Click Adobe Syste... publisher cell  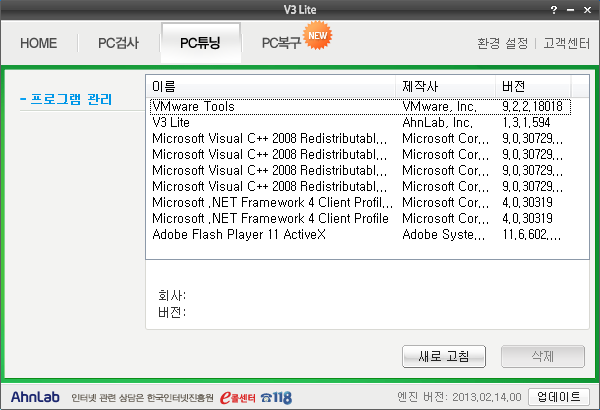click(x=444, y=234)
